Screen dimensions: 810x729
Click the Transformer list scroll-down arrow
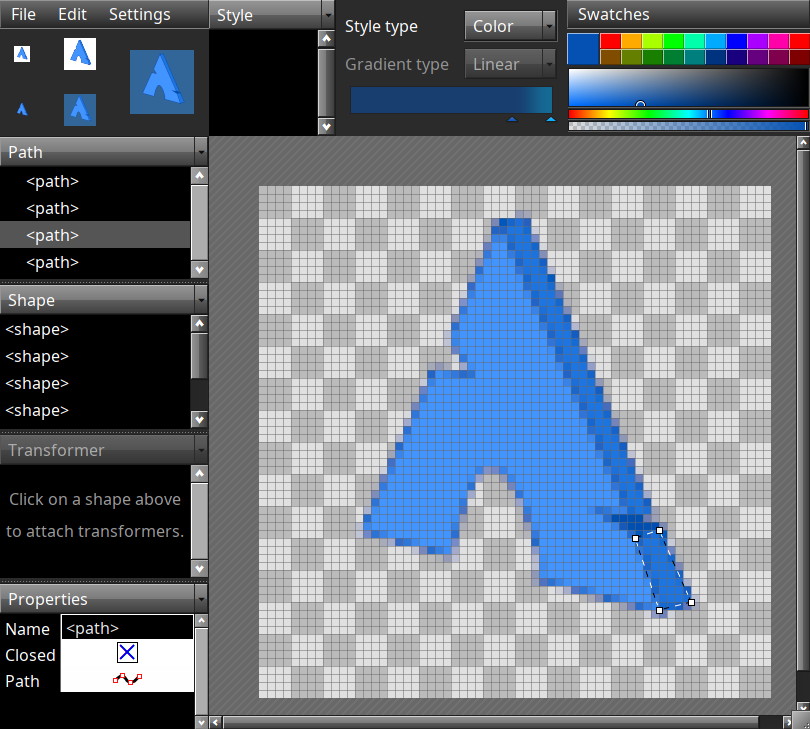(x=199, y=568)
